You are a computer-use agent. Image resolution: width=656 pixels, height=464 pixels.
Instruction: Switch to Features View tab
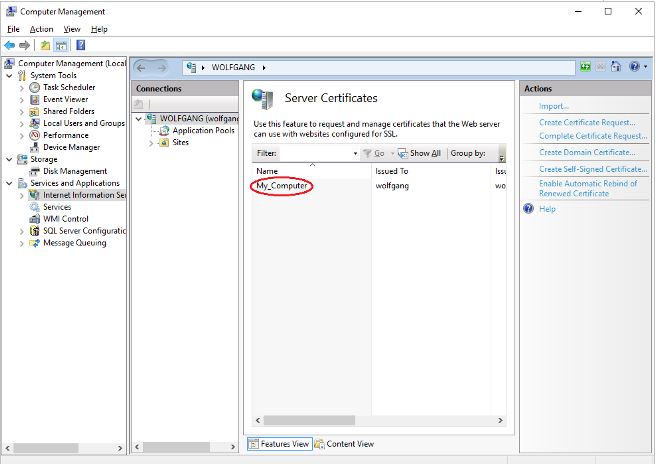pyautogui.click(x=279, y=444)
